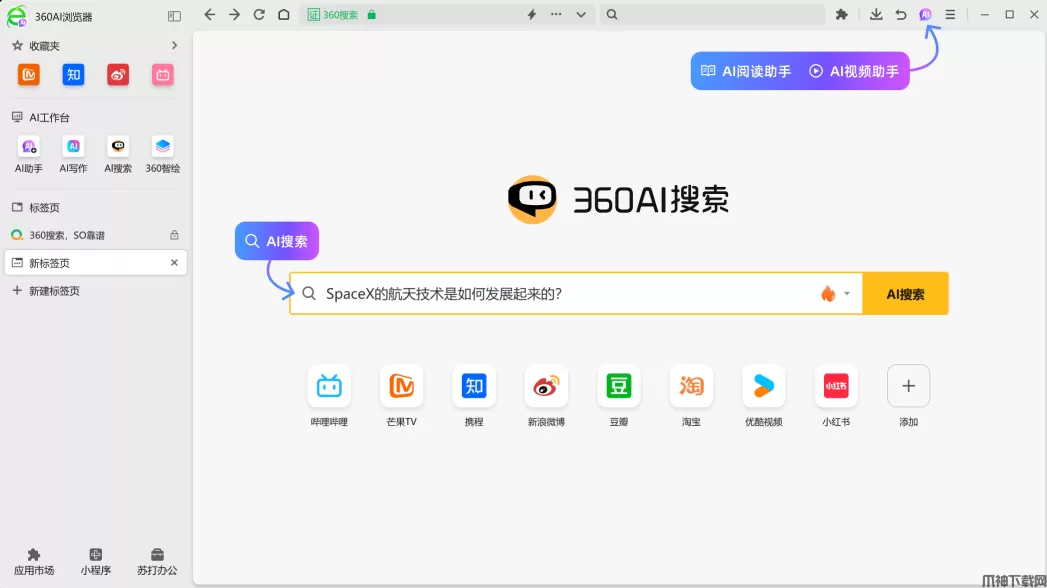The height and width of the screenshot is (588, 1047).
Task: Open 应用市场 at the sidebar bottom
Action: 34,561
